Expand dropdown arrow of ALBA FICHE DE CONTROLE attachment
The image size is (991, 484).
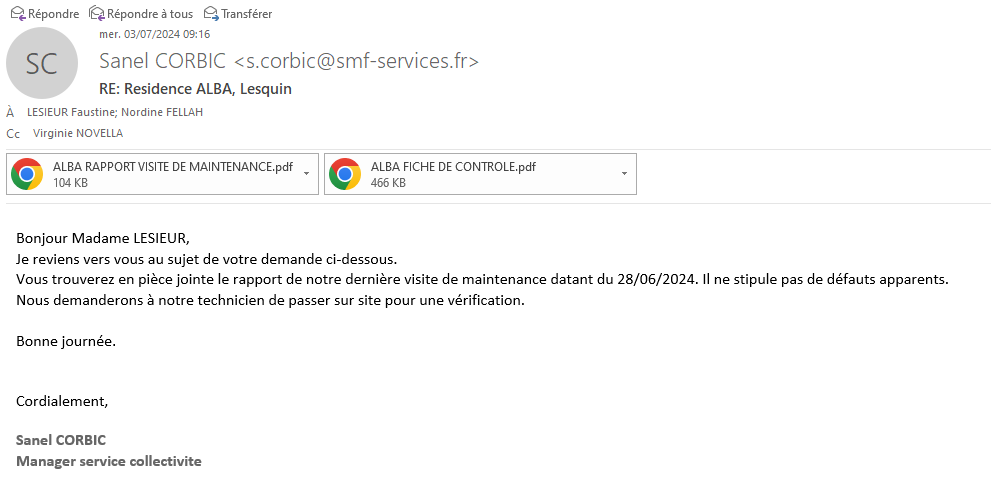[624, 174]
